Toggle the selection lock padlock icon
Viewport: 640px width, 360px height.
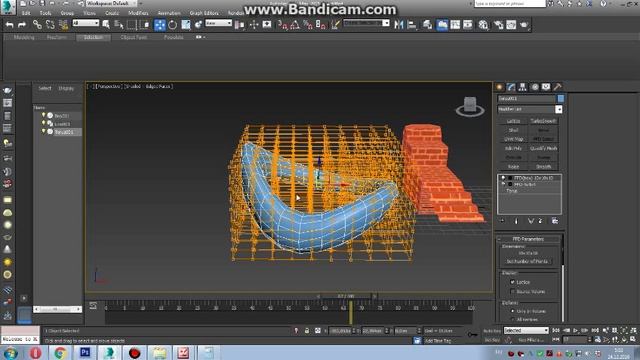(x=307, y=331)
